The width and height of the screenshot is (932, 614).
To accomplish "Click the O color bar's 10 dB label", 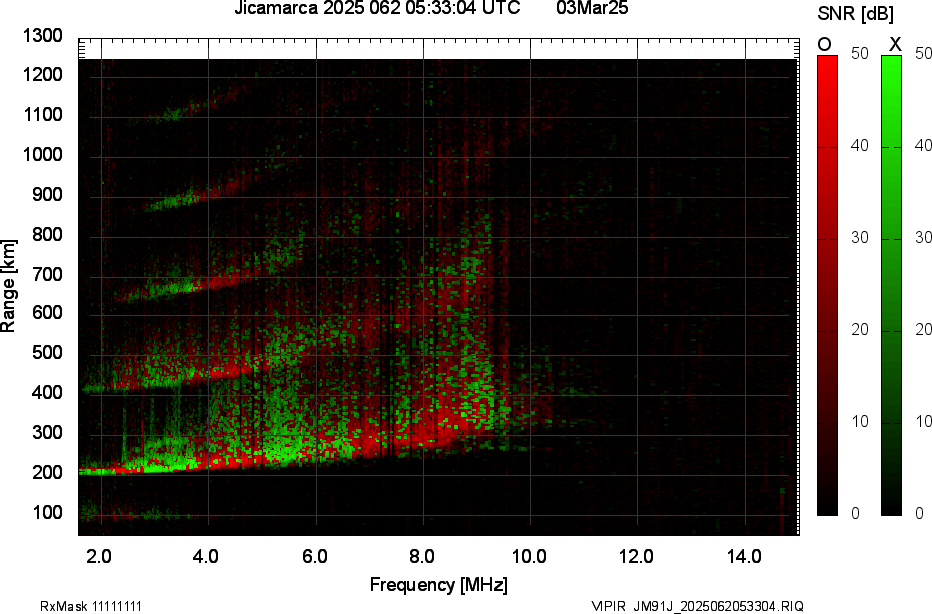I will 860,422.
